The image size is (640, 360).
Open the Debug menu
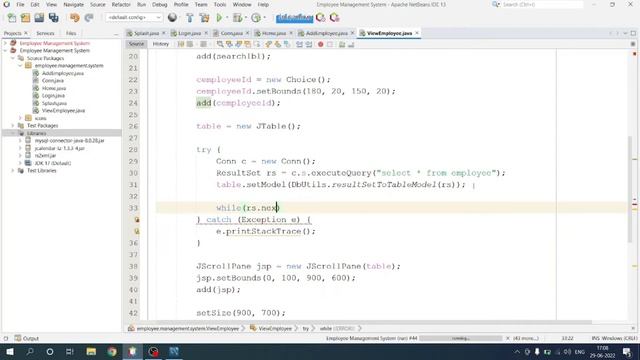(x=160, y=4)
